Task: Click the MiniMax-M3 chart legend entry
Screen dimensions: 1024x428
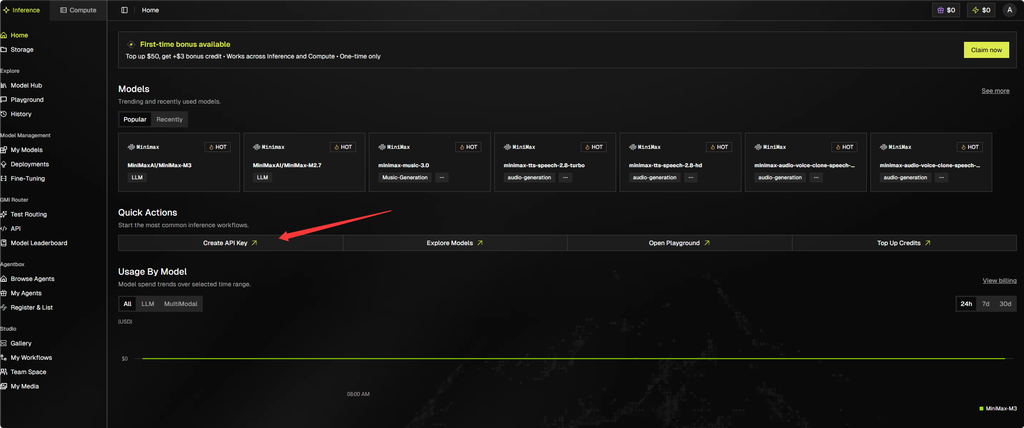Action: tap(998, 409)
